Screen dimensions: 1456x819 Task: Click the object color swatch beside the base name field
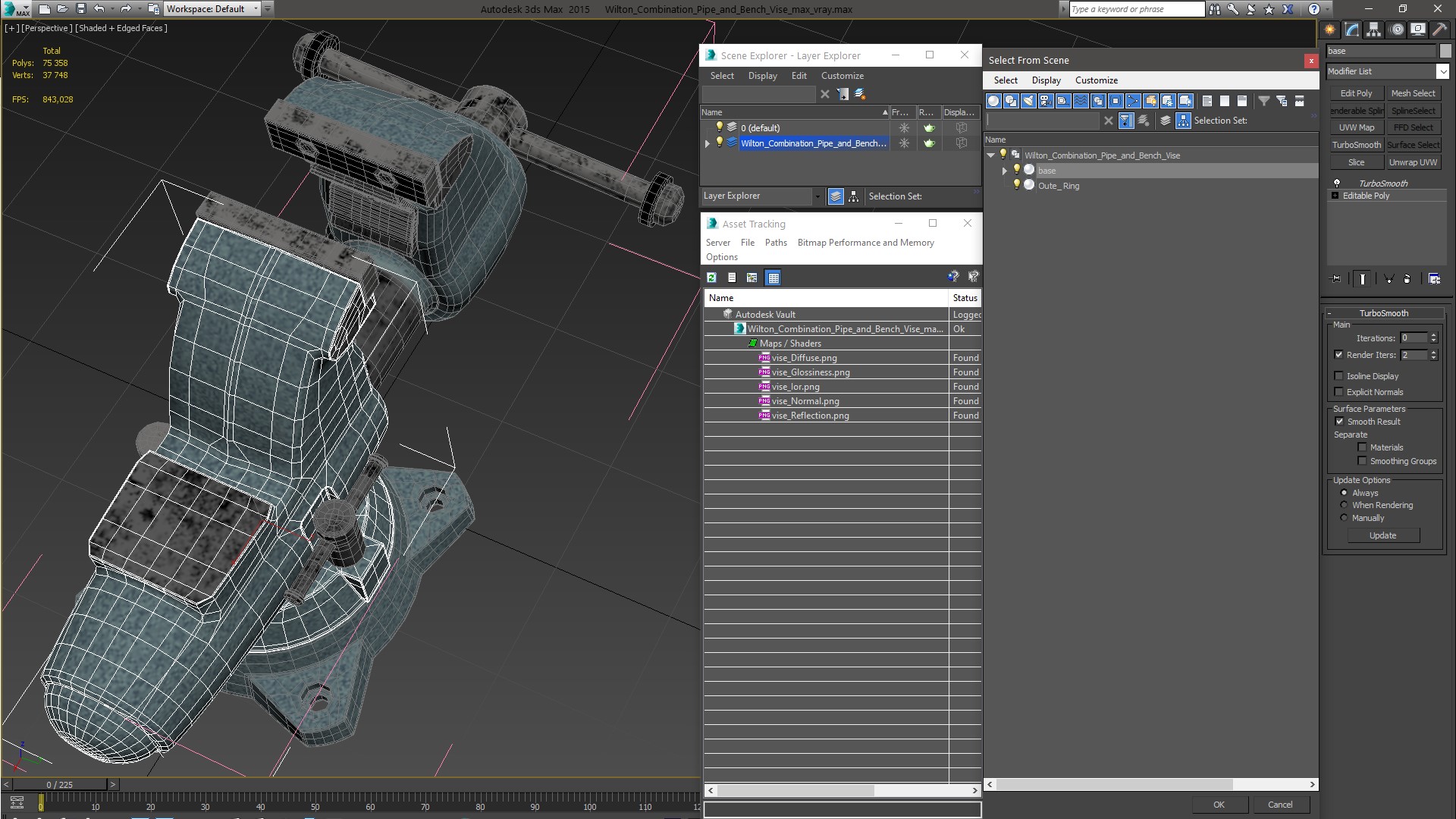pos(1445,51)
